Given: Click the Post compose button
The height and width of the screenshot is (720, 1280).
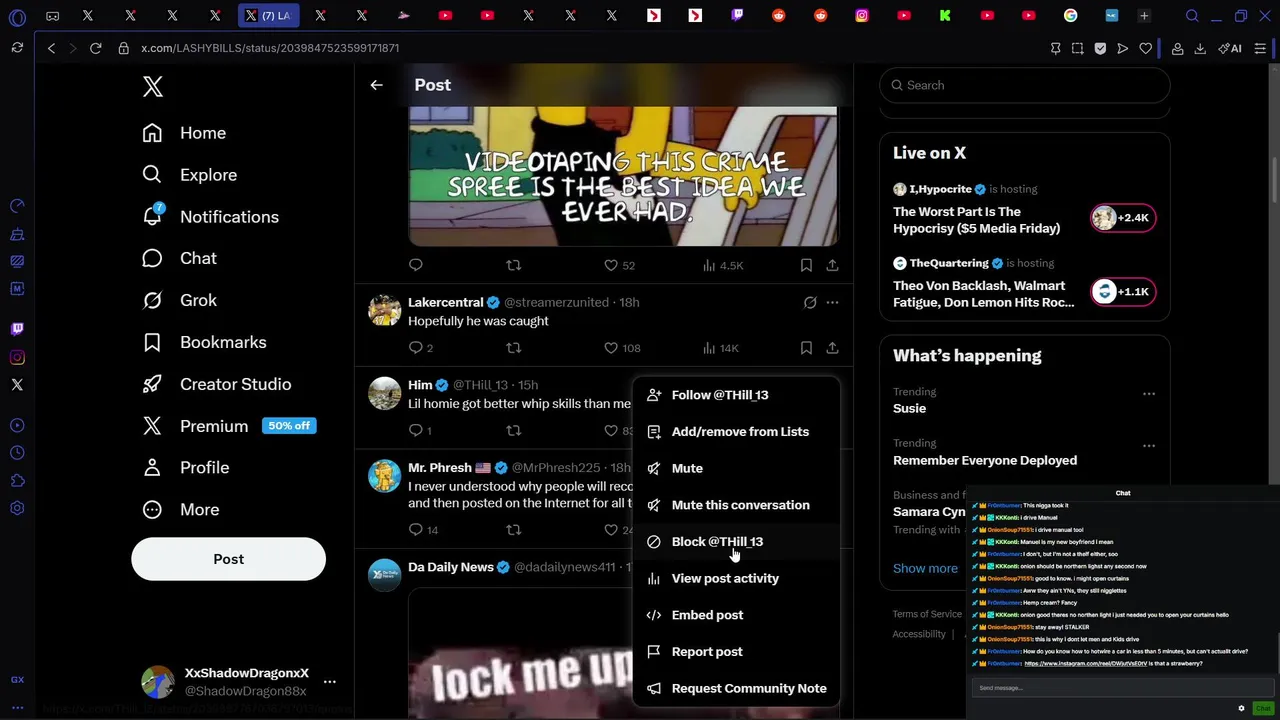Looking at the screenshot, I should pyautogui.click(x=228, y=559).
